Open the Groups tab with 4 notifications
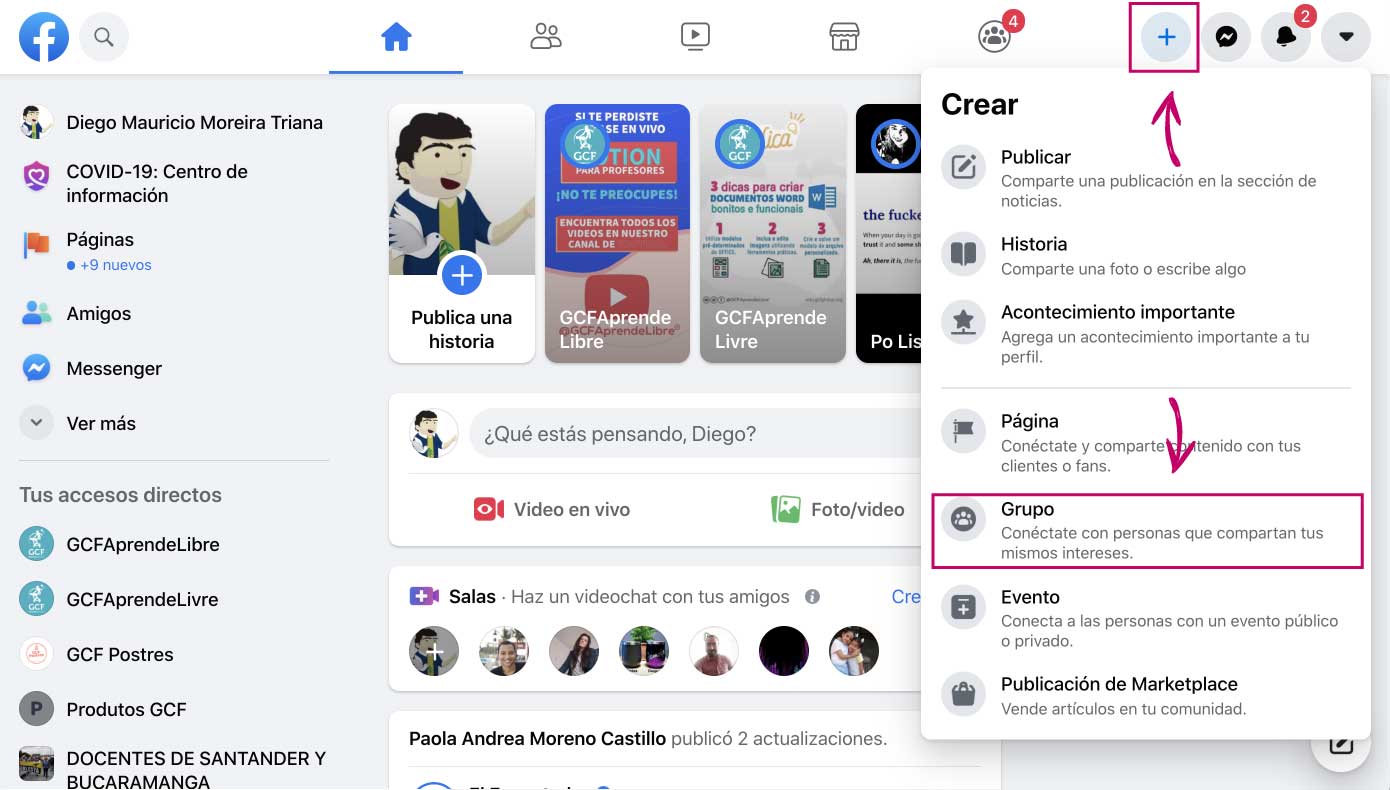 coord(996,36)
